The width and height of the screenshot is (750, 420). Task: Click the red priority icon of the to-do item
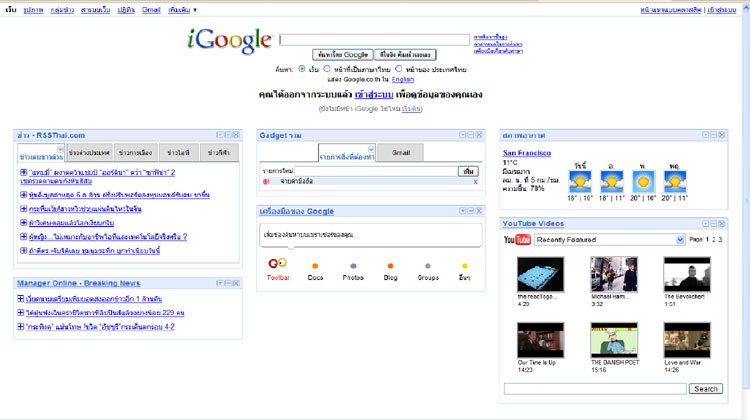point(266,182)
